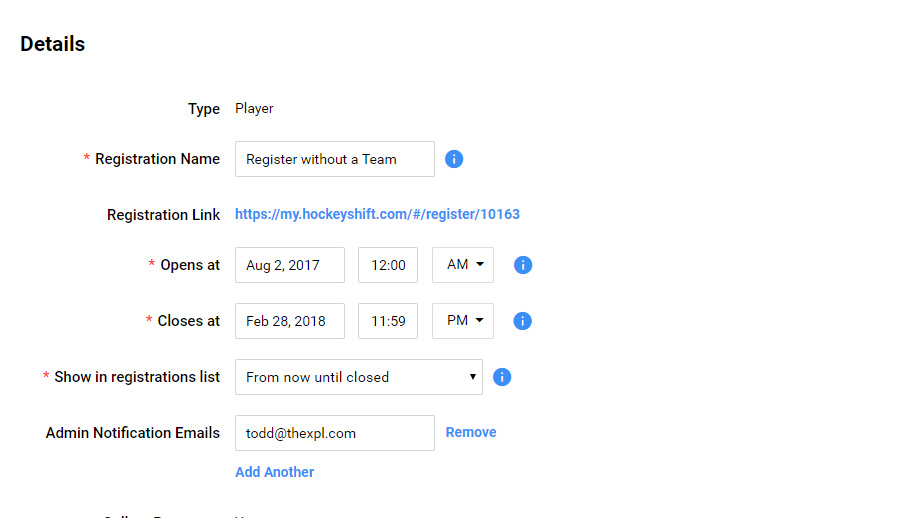921x518 pixels.
Task: Click the info icon on Opens at row
Action: pos(522,265)
